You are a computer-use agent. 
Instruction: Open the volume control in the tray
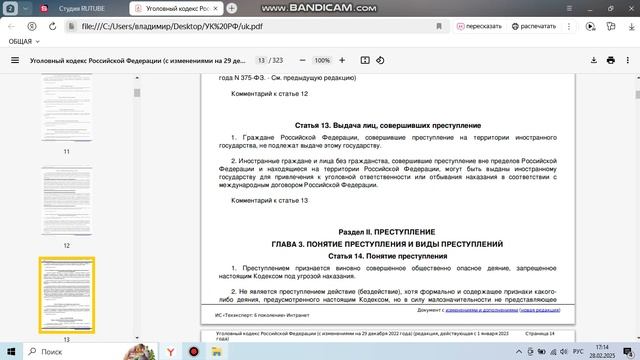tap(564, 351)
